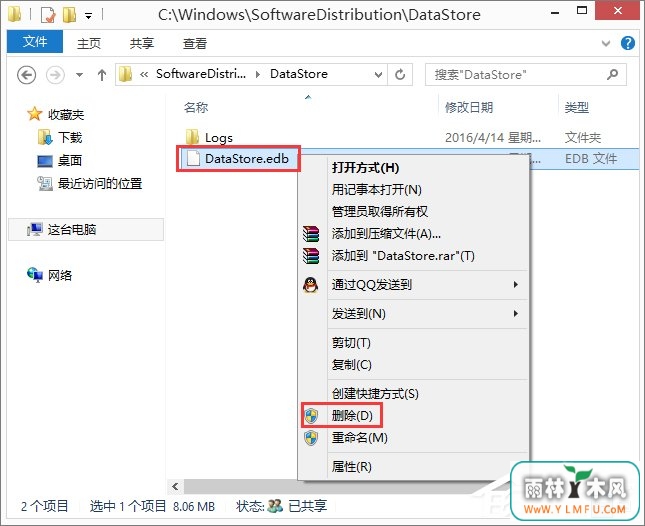
Task: Open 下载 in the navigation pane
Action: (x=70, y=137)
